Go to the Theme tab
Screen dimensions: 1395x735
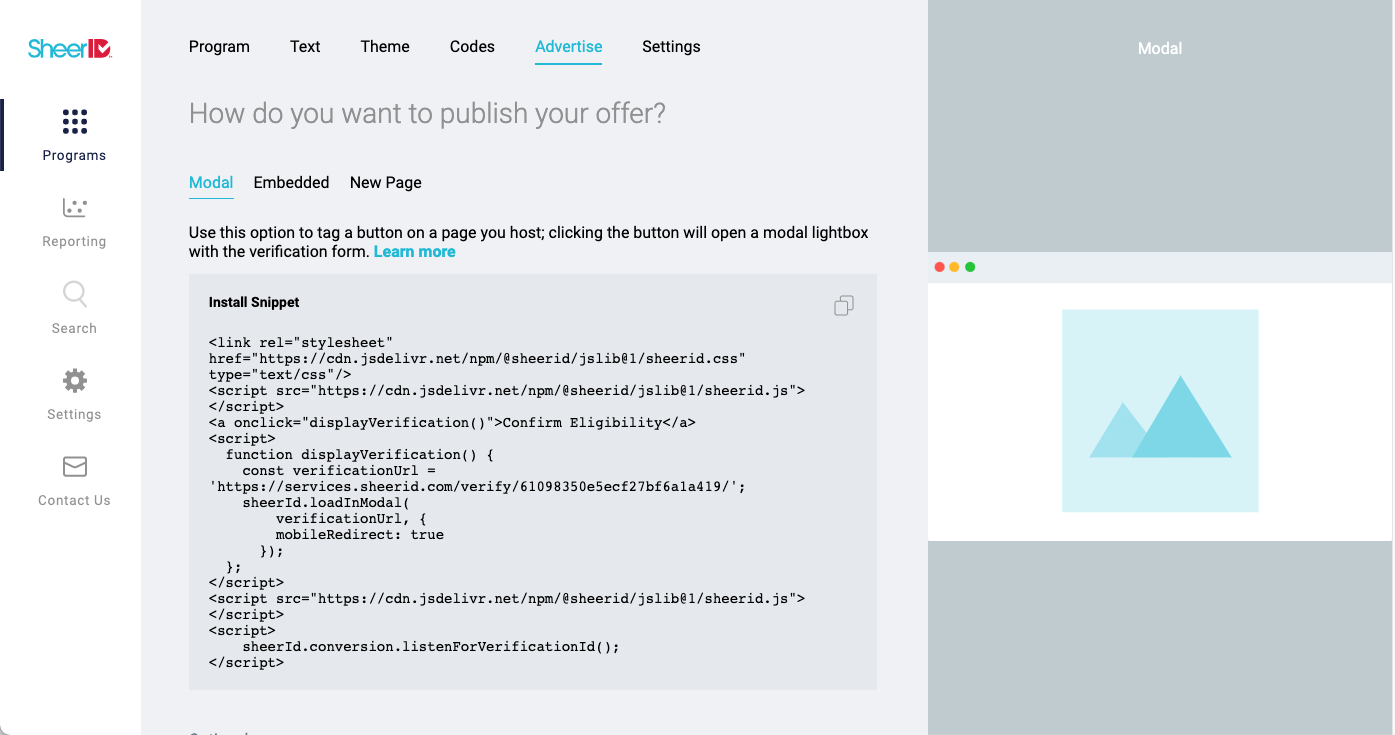[385, 46]
